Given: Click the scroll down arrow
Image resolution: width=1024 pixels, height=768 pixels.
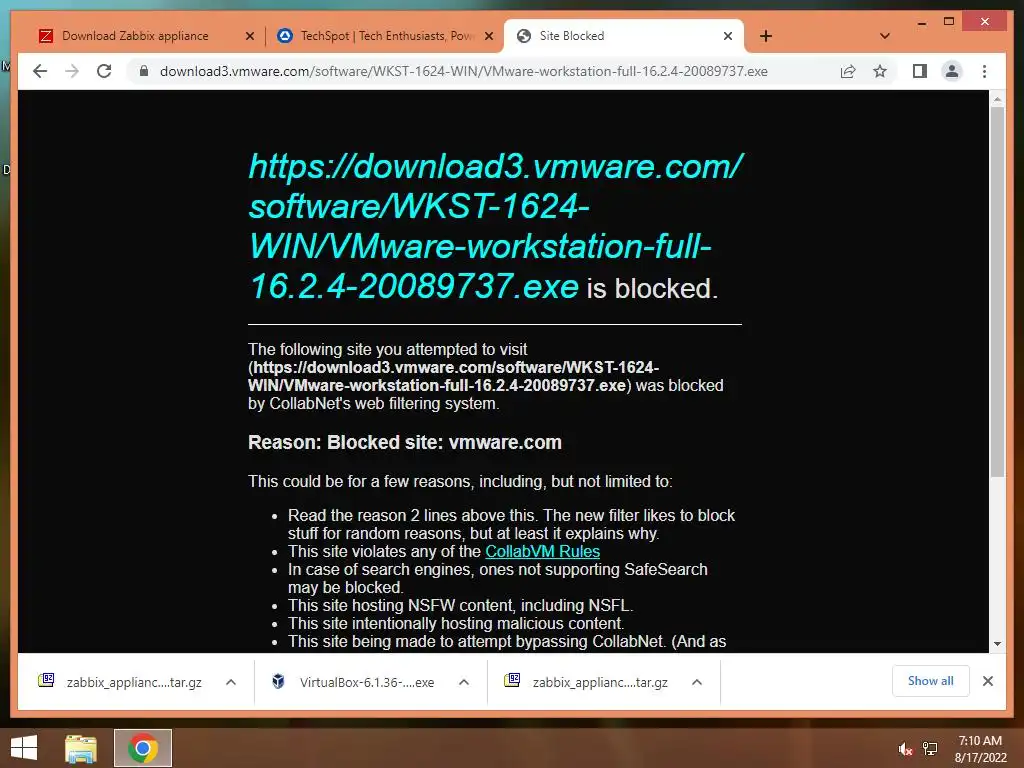Looking at the screenshot, I should point(997,644).
